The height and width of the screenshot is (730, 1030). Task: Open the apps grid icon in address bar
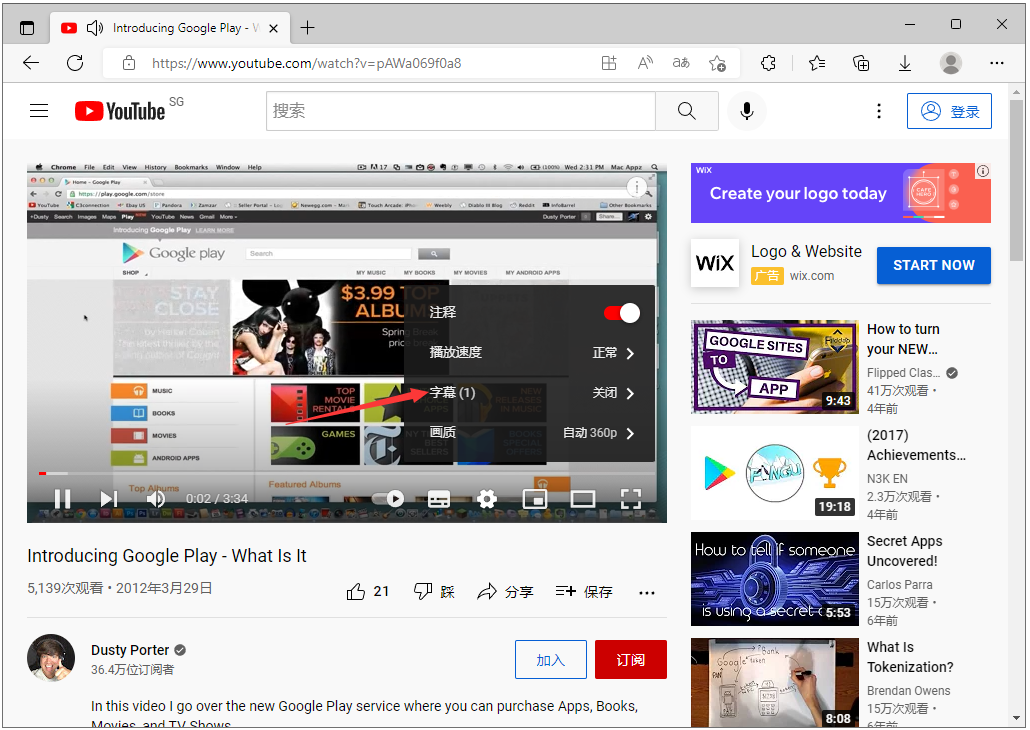tap(609, 63)
